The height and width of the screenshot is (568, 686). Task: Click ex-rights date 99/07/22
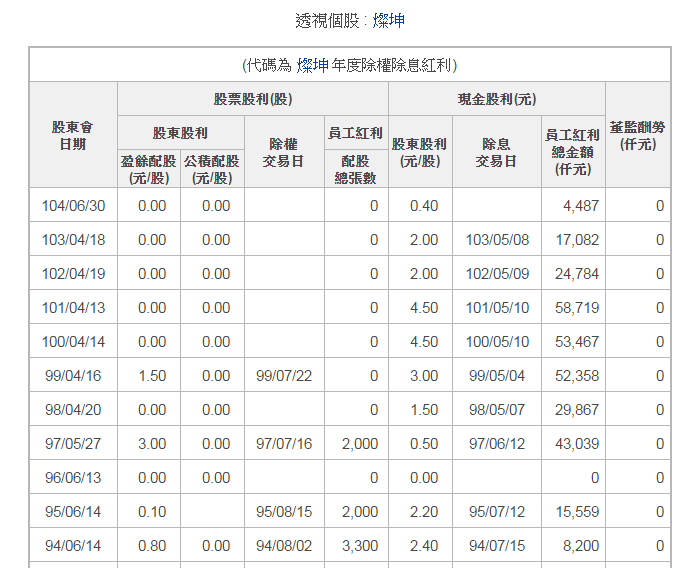pos(284,376)
